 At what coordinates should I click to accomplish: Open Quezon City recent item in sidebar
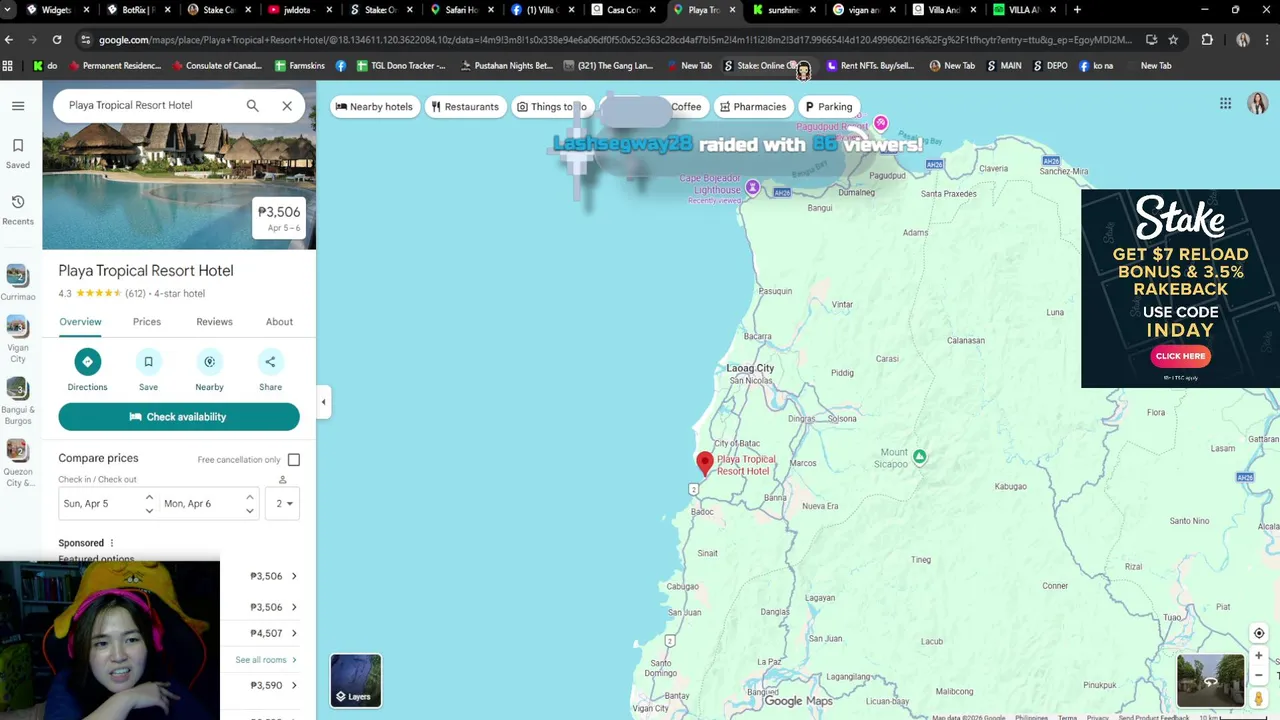[18, 463]
